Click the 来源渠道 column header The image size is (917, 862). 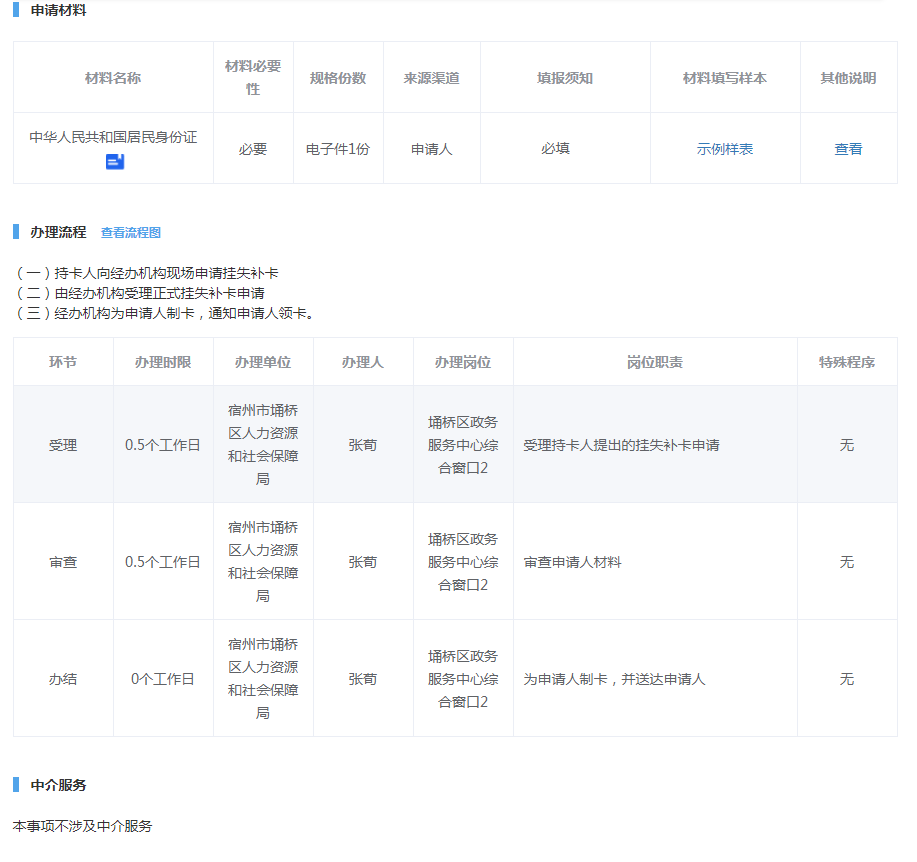coord(432,78)
